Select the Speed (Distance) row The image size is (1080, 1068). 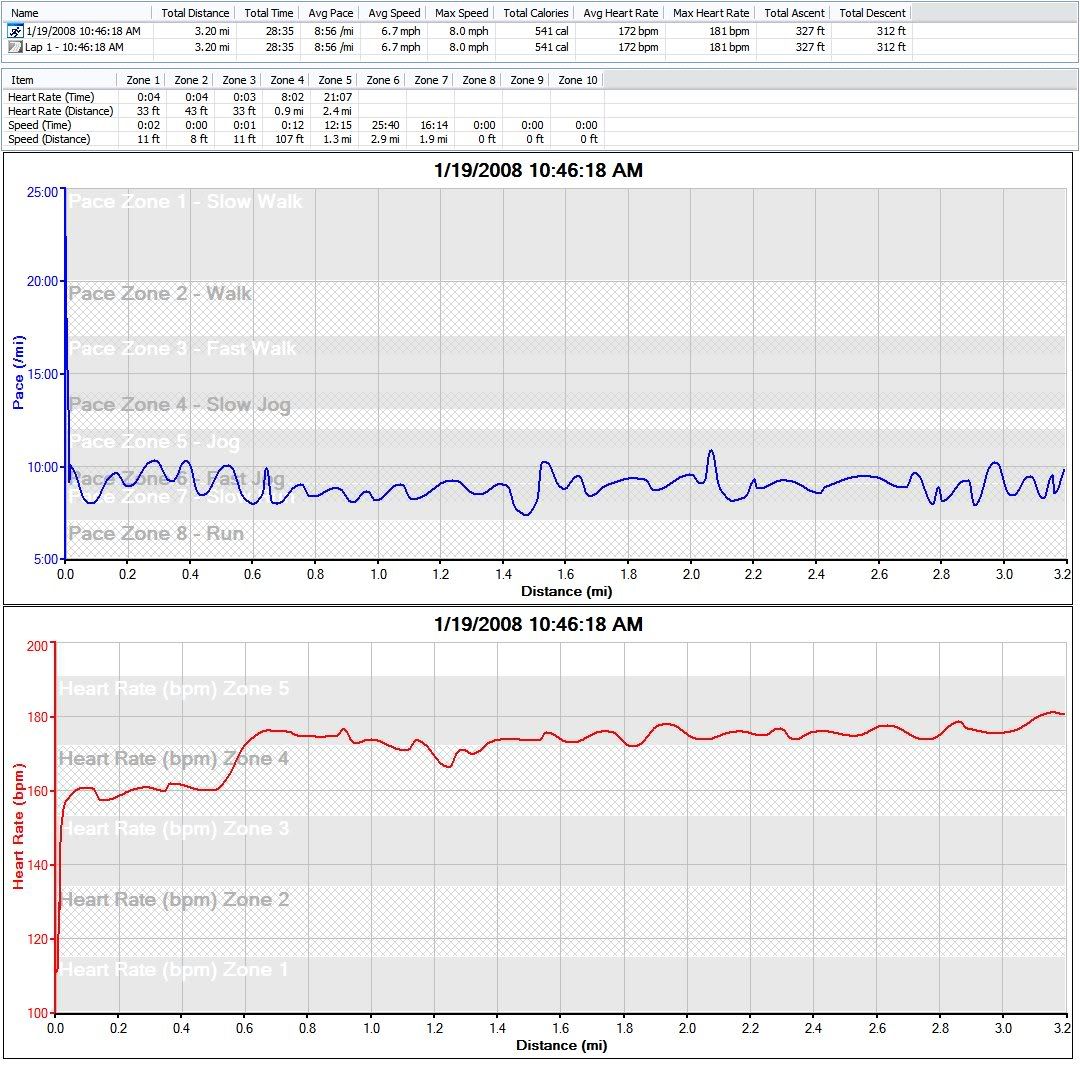pyautogui.click(x=49, y=139)
